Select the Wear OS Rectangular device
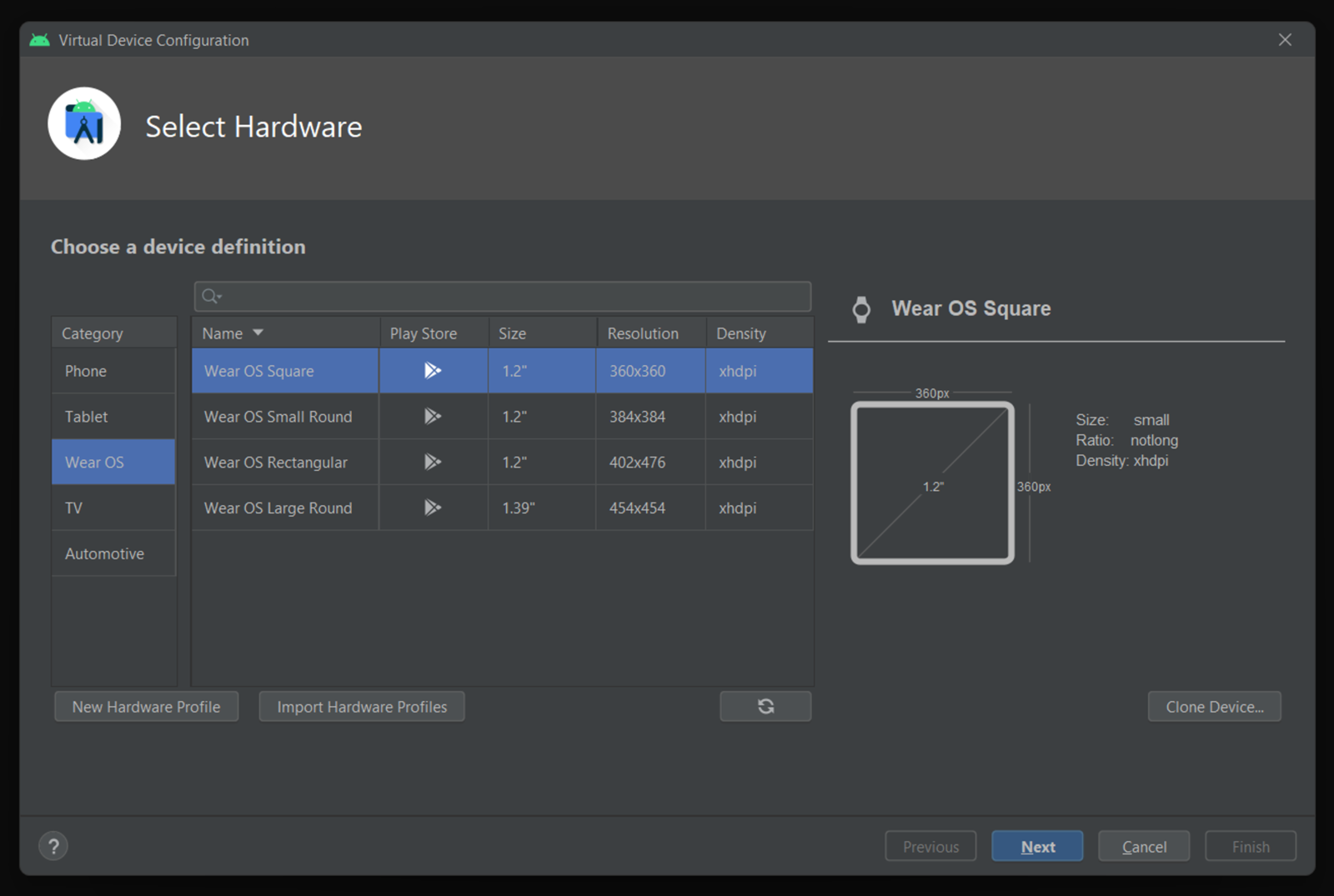 tap(503, 462)
